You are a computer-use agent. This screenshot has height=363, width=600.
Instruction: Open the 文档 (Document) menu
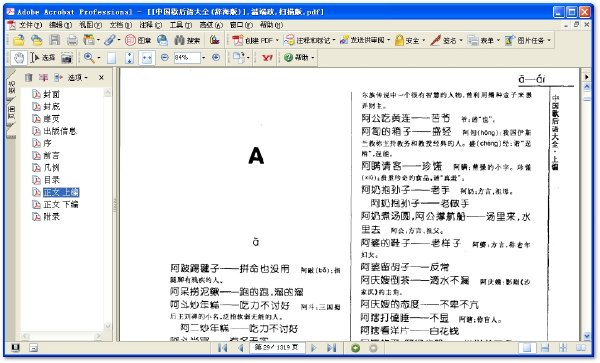pyautogui.click(x=121, y=25)
